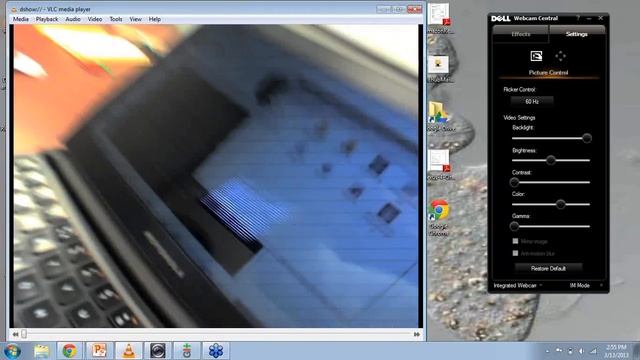Open the Integrated Webcam dropdown
The image size is (640, 360).
tap(518, 286)
